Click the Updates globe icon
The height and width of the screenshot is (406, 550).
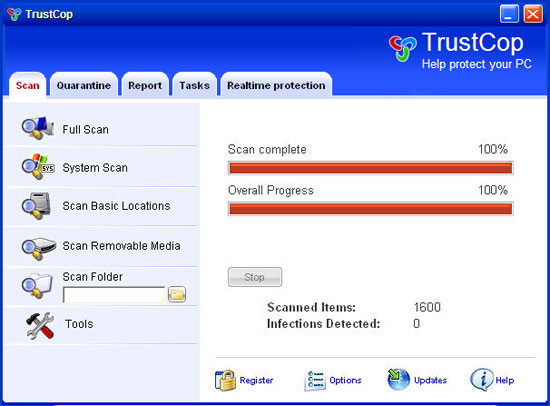coord(398,379)
